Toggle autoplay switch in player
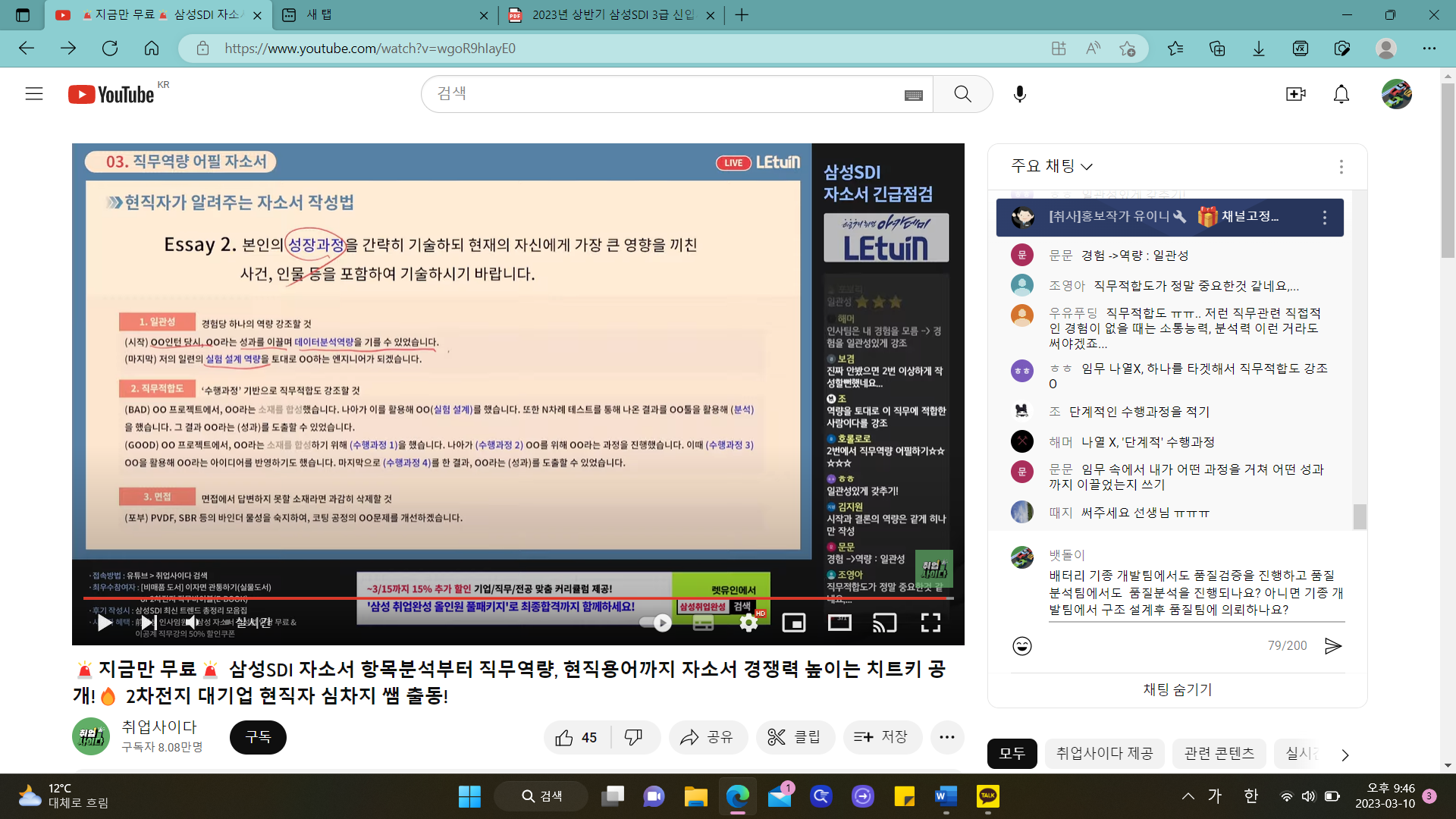The height and width of the screenshot is (819, 1456). point(656,623)
